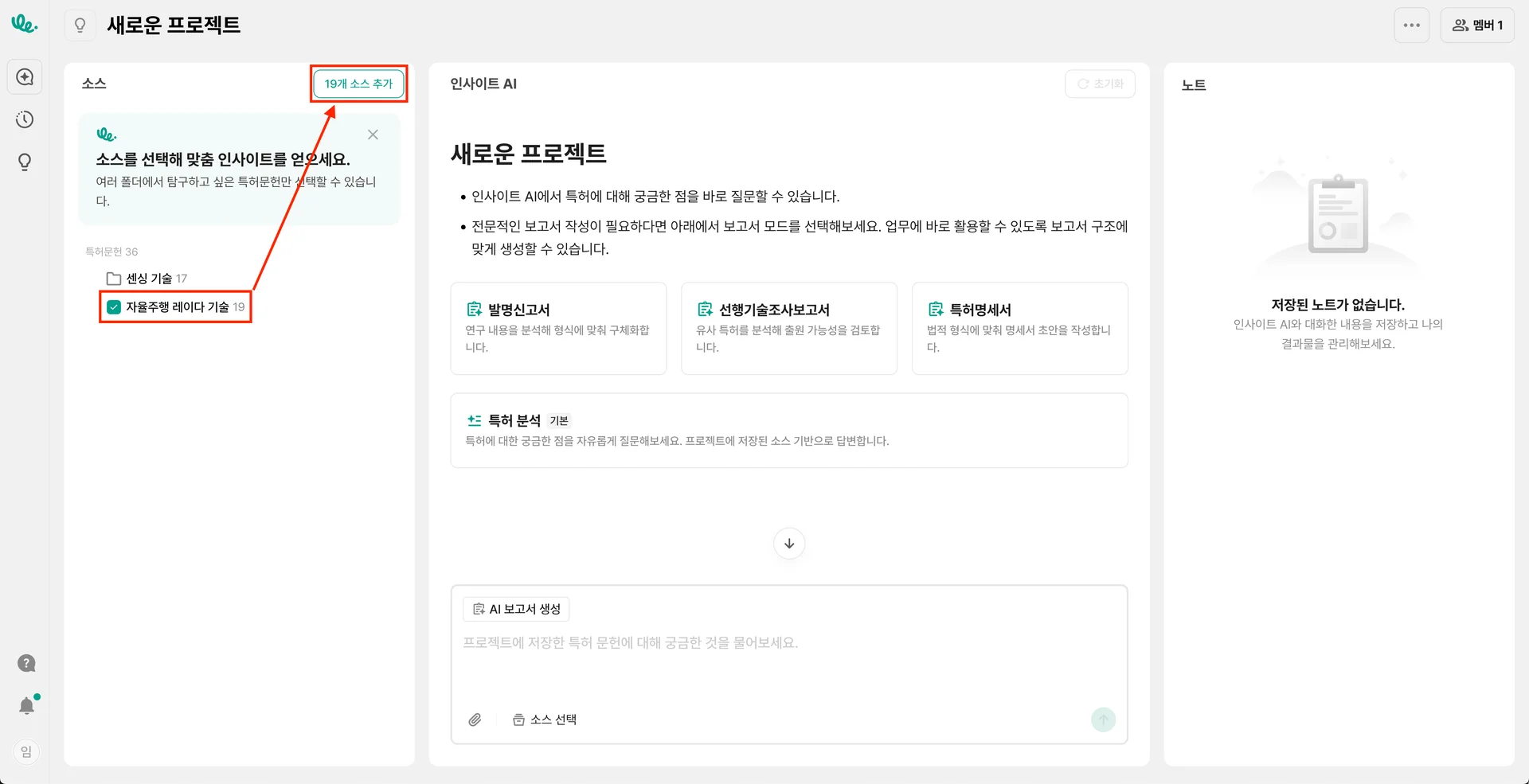Click the paperclip attach file icon
Viewport: 1529px width, 784px height.
point(475,720)
